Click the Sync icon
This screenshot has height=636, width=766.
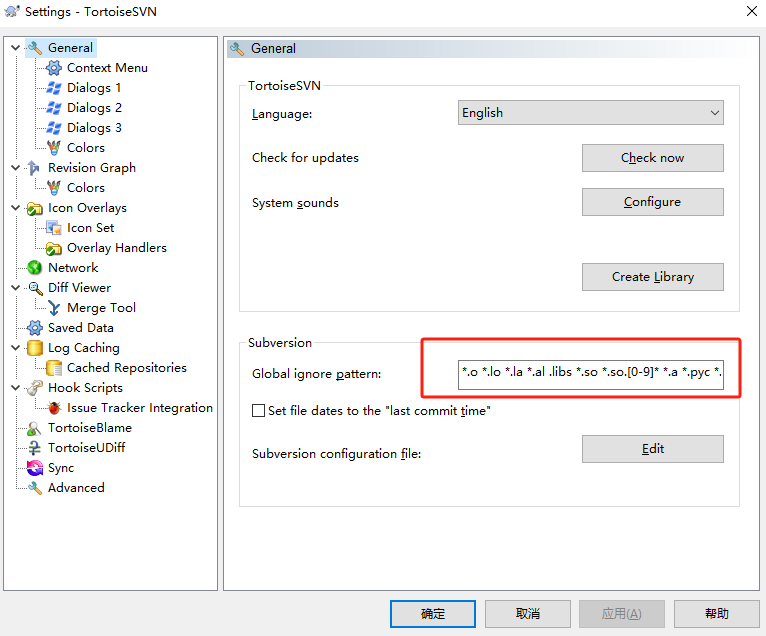pos(35,468)
